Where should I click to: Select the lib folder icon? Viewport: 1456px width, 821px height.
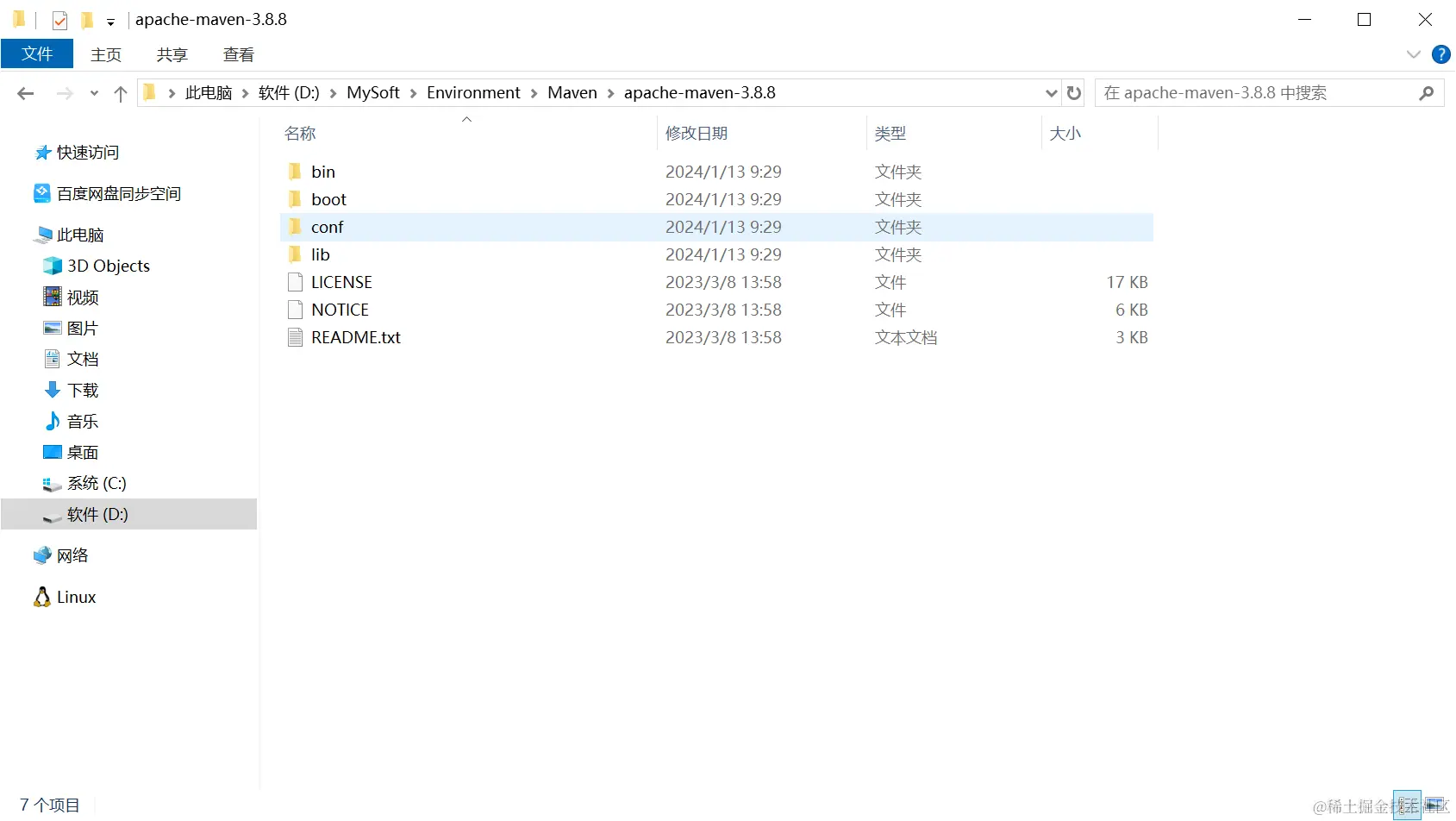[x=295, y=254]
